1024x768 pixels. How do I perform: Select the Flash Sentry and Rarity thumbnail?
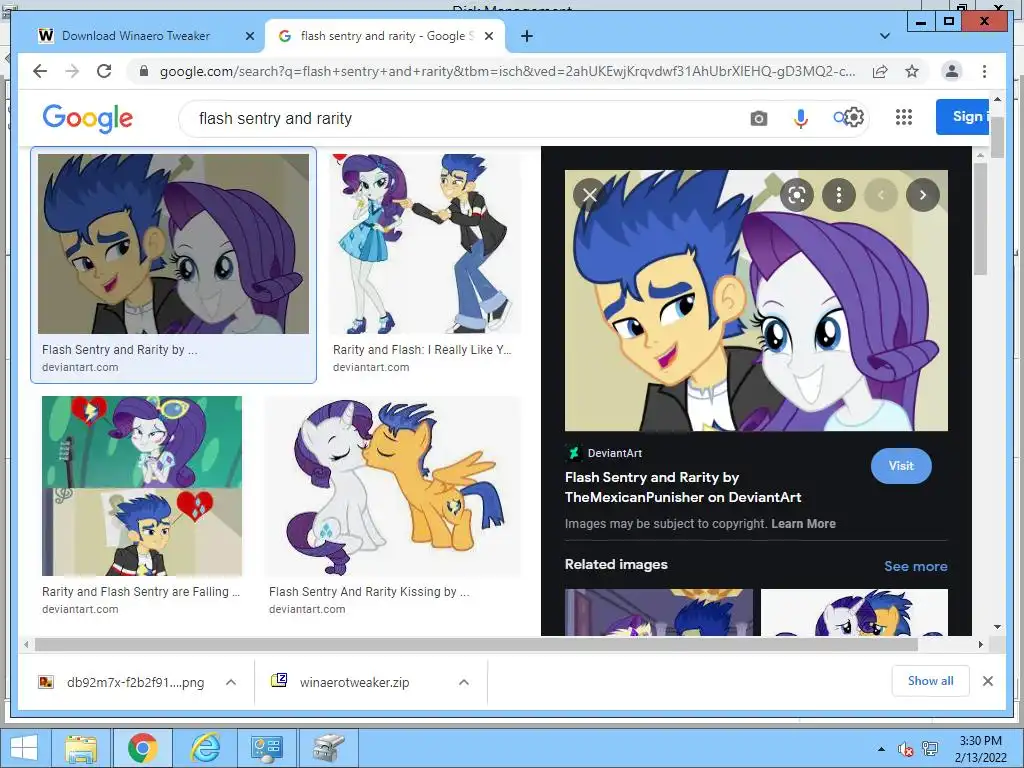(173, 244)
